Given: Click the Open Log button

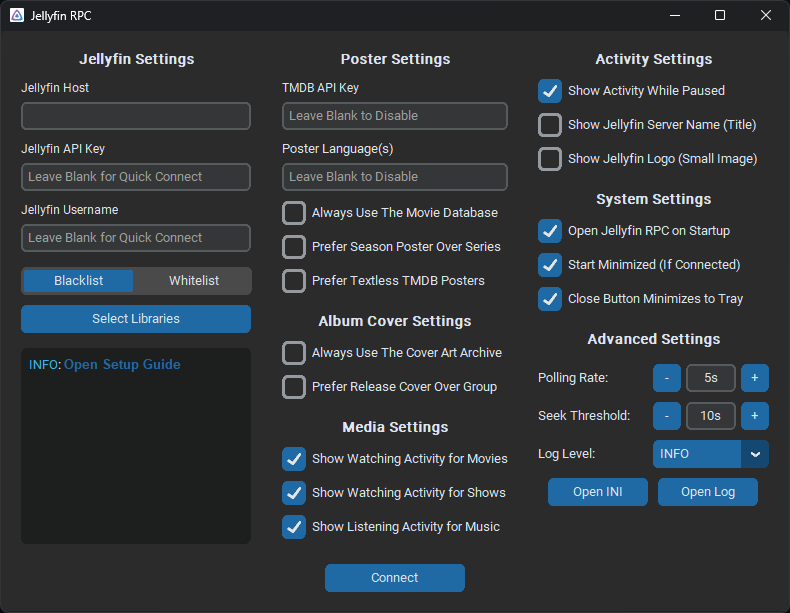Looking at the screenshot, I should [x=708, y=492].
